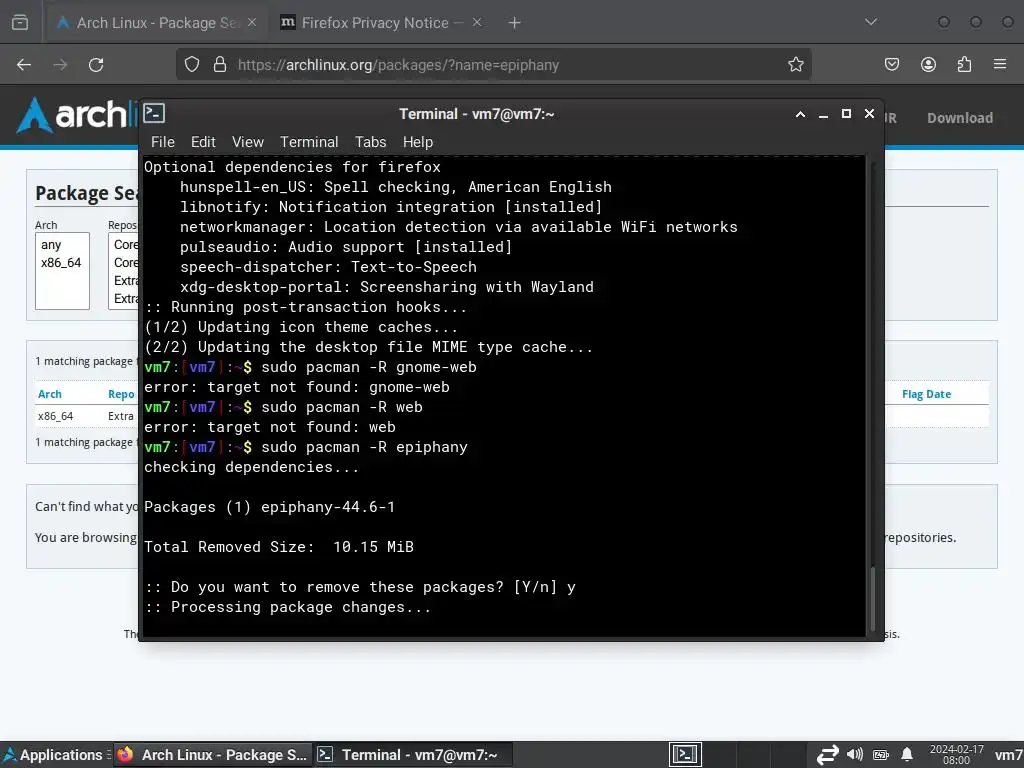1024x768 pixels.
Task: Click the vm7 user label in panel
Action: tap(1008, 755)
